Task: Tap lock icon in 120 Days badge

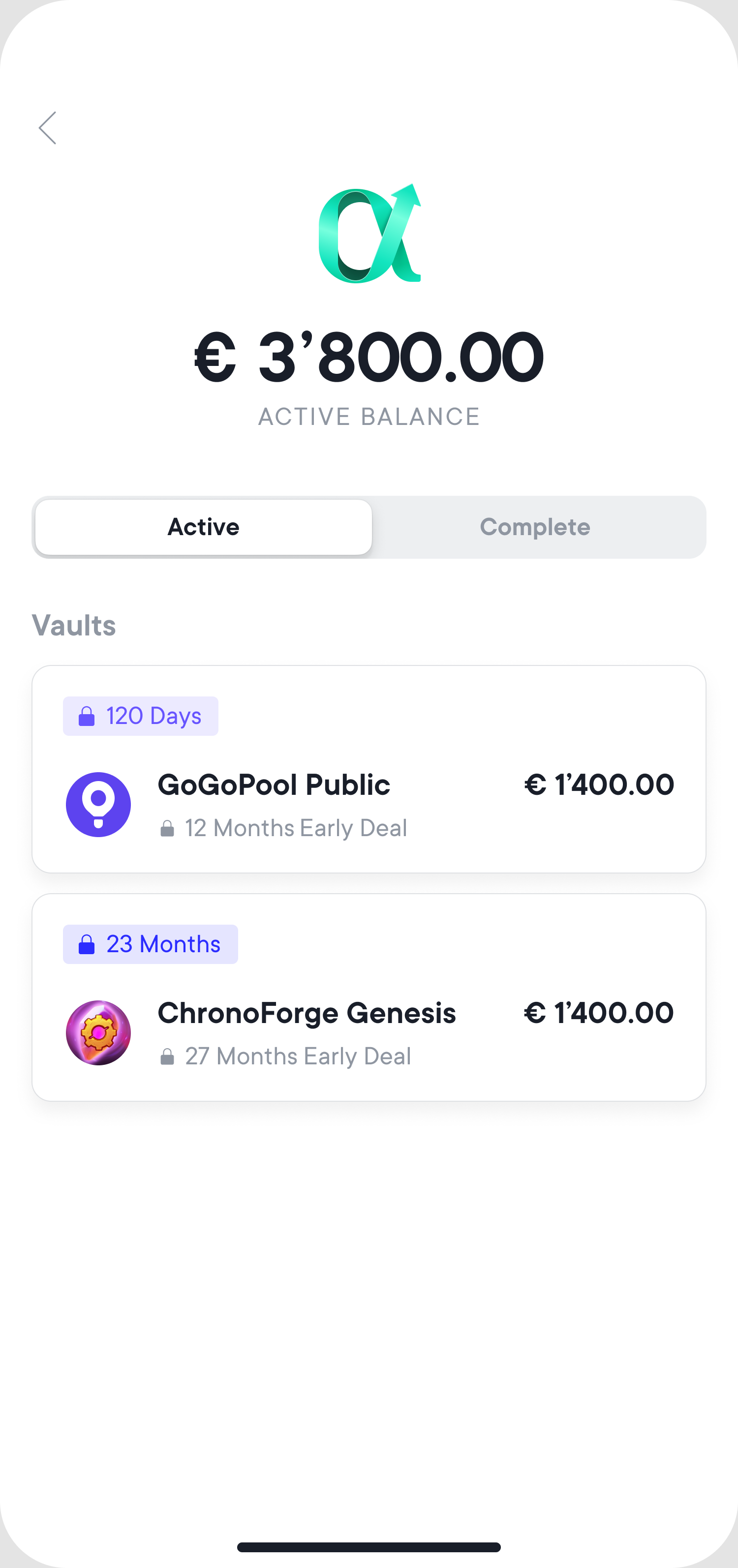Action: point(87,717)
